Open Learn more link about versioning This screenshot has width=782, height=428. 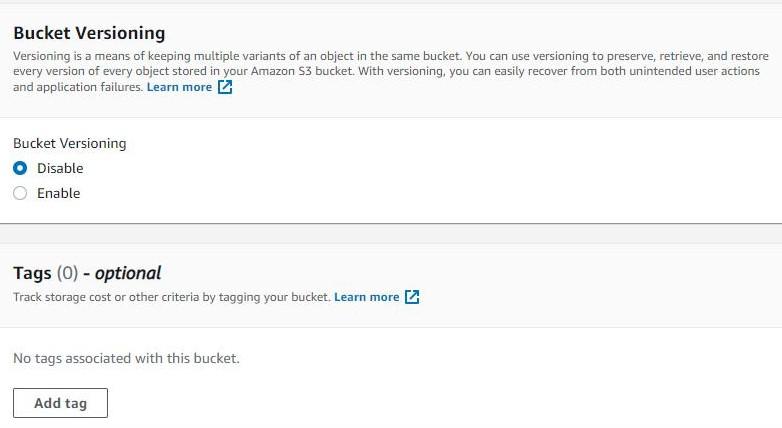(179, 87)
